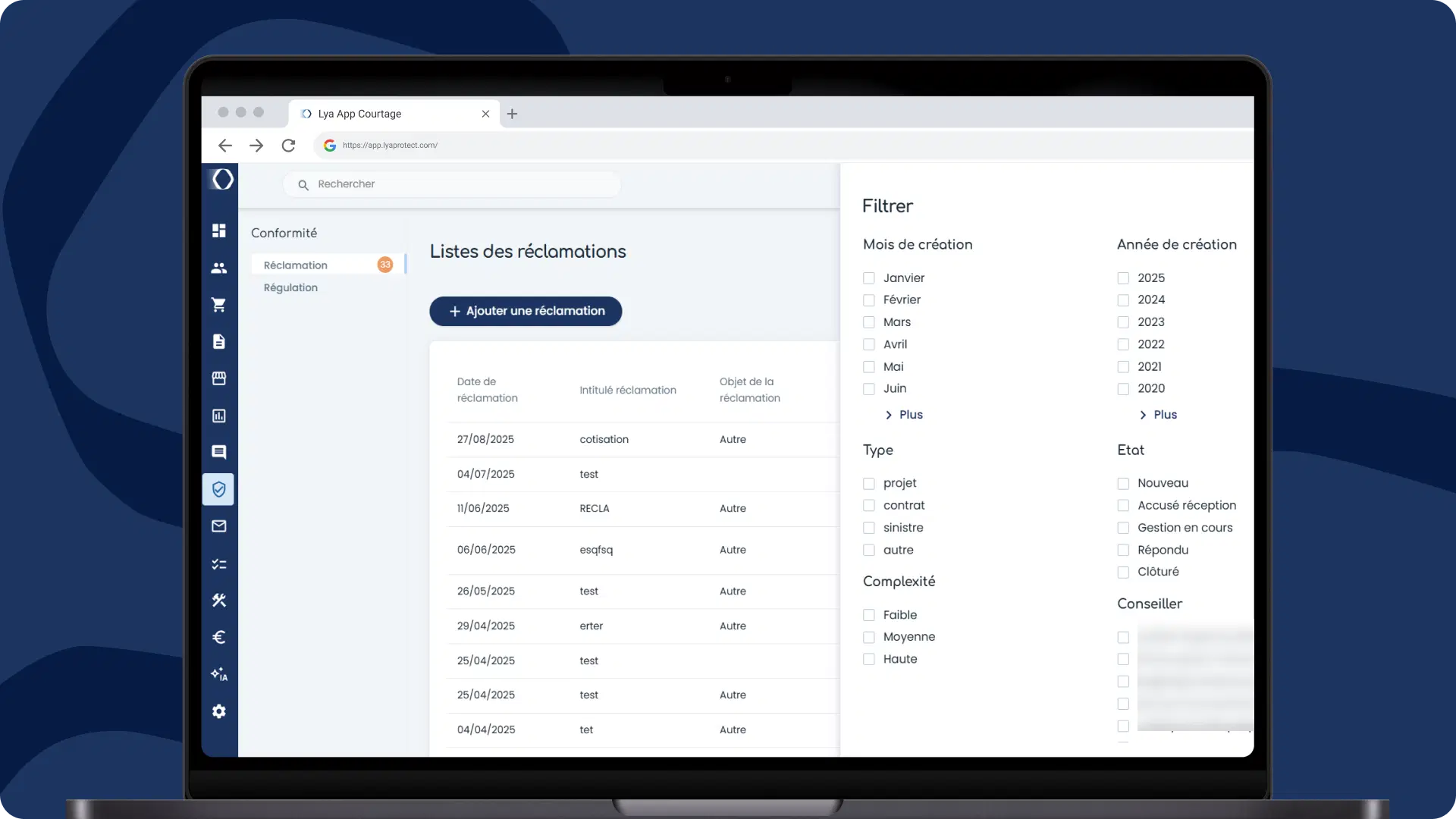Click the Rechercher search field
The width and height of the screenshot is (1456, 819).
[452, 184]
